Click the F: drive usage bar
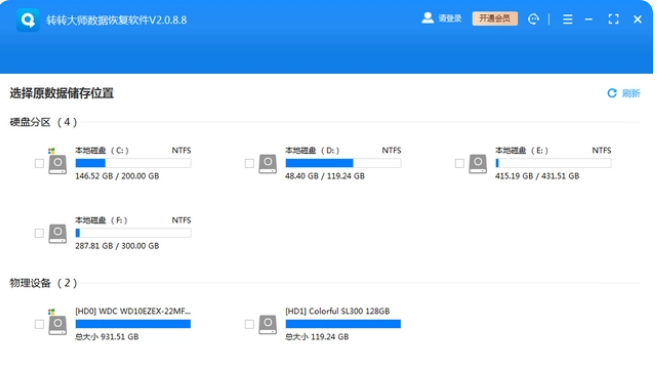Viewport: 657px width, 388px height. pos(133,233)
